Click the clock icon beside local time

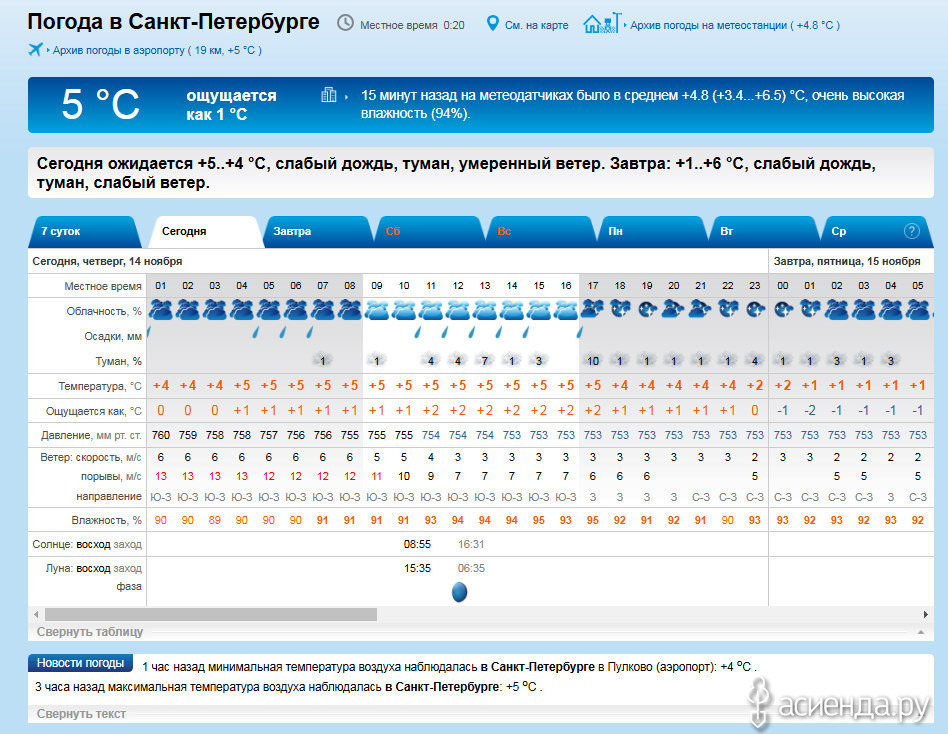(x=345, y=24)
